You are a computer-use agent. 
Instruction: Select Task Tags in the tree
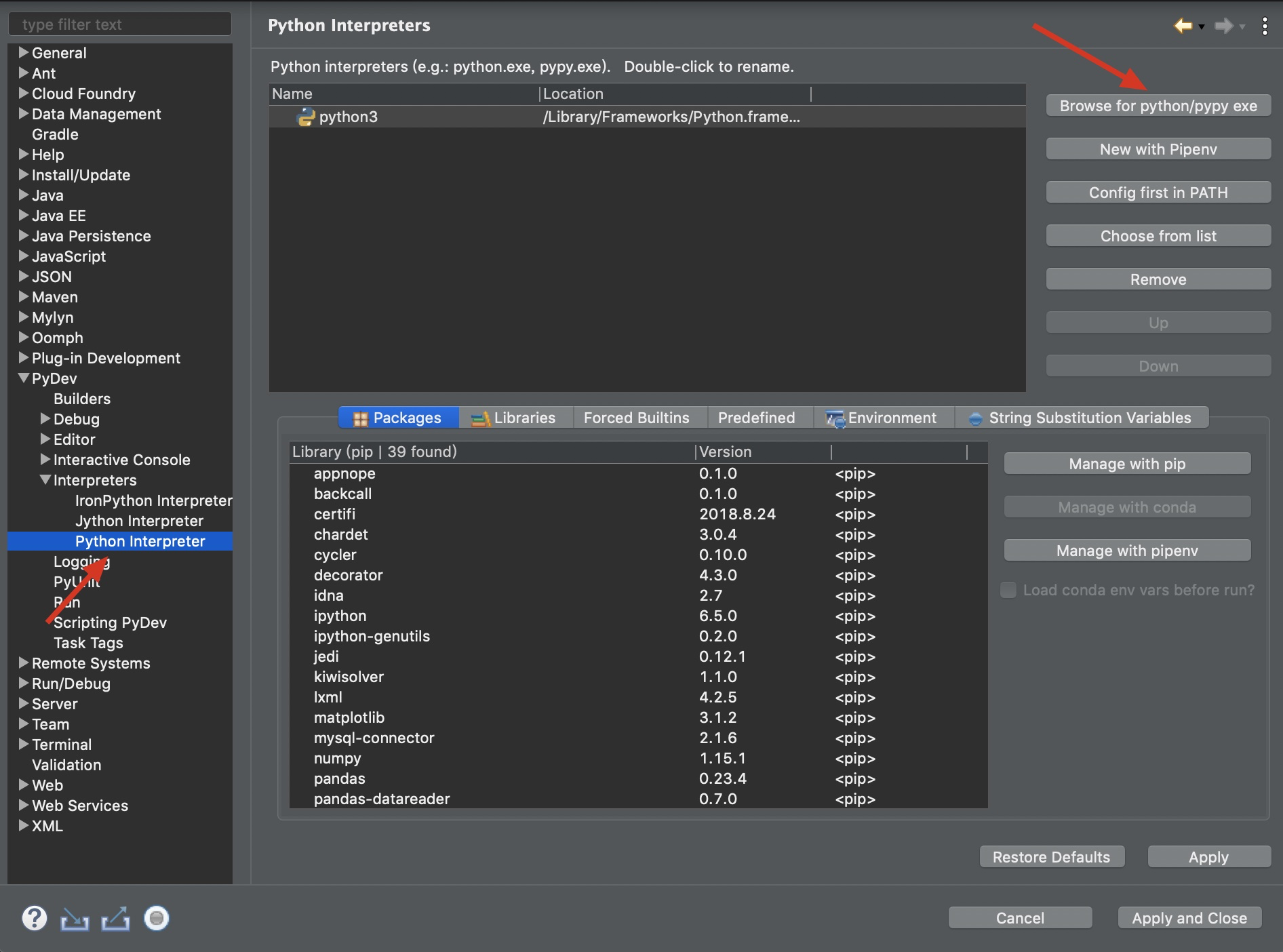tap(88, 643)
